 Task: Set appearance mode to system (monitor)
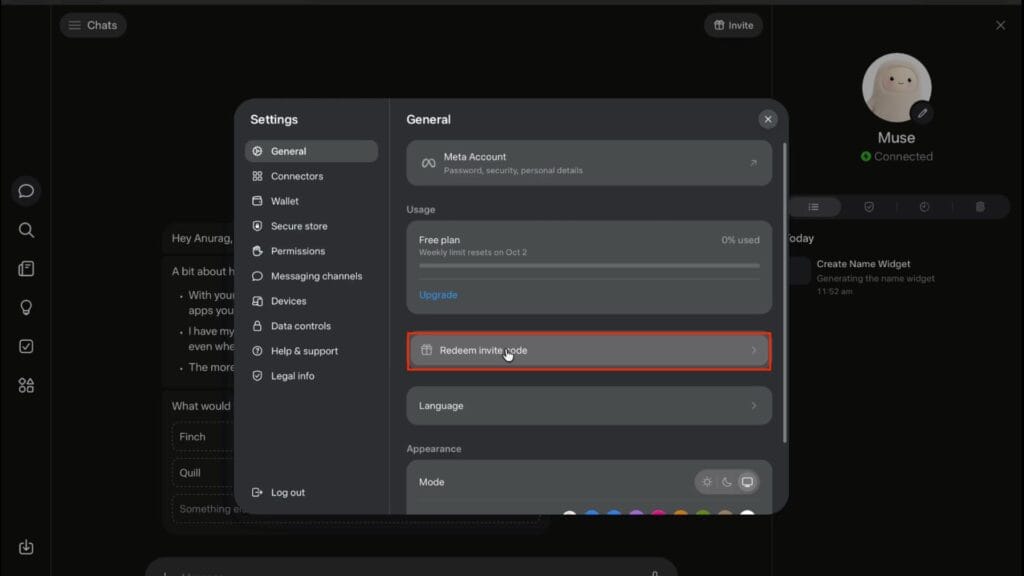tap(747, 482)
